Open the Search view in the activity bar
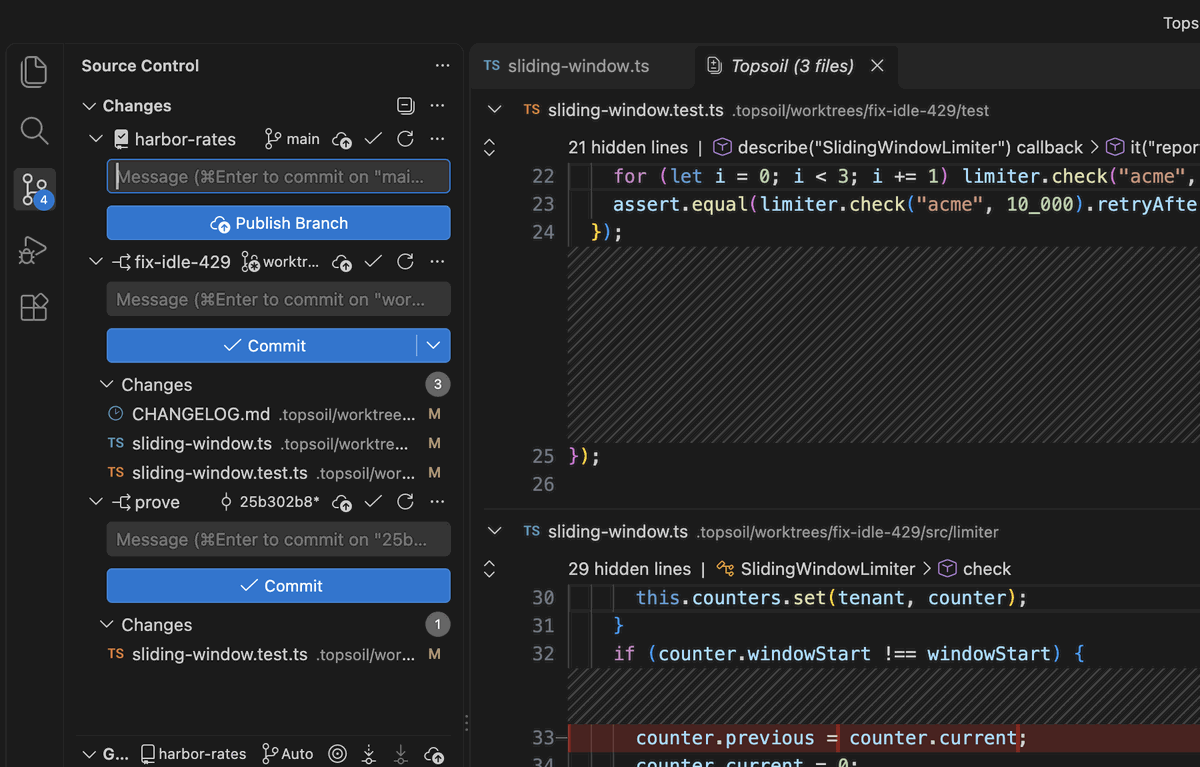 [34, 130]
